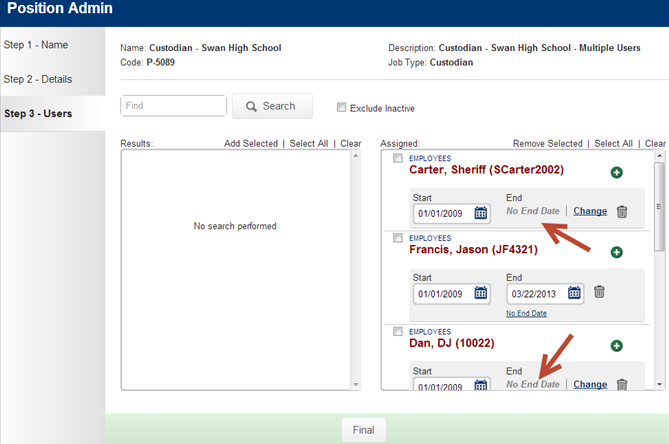Click Clear above Assigned list
The height and width of the screenshot is (444, 669).
[x=655, y=144]
